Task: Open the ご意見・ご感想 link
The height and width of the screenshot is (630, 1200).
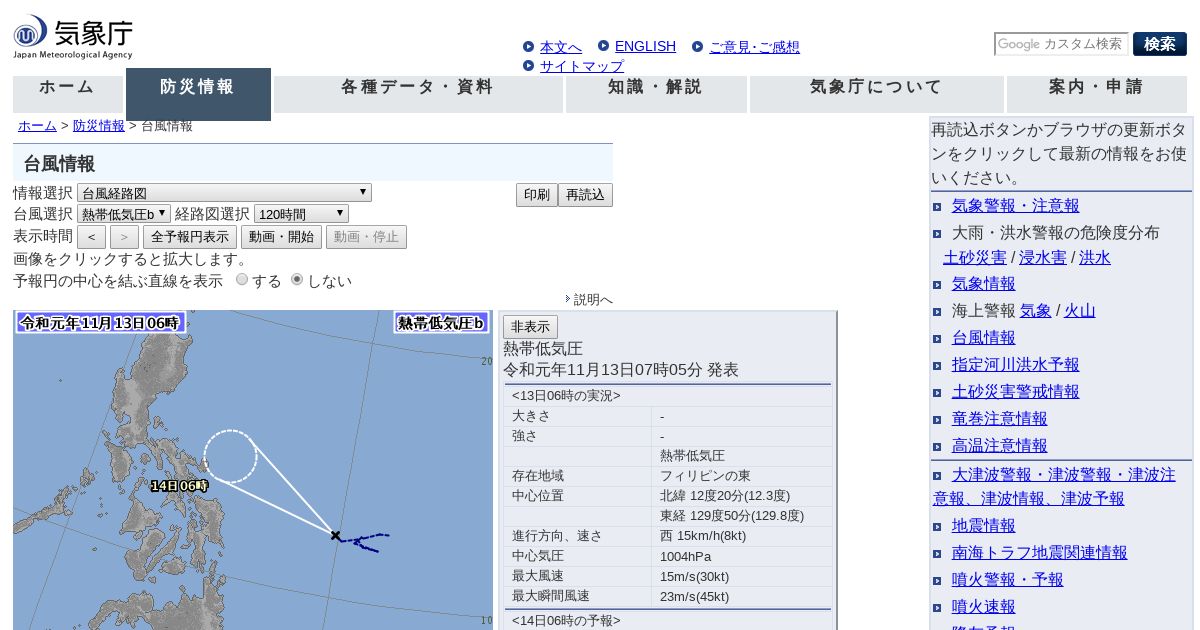Action: [755, 47]
